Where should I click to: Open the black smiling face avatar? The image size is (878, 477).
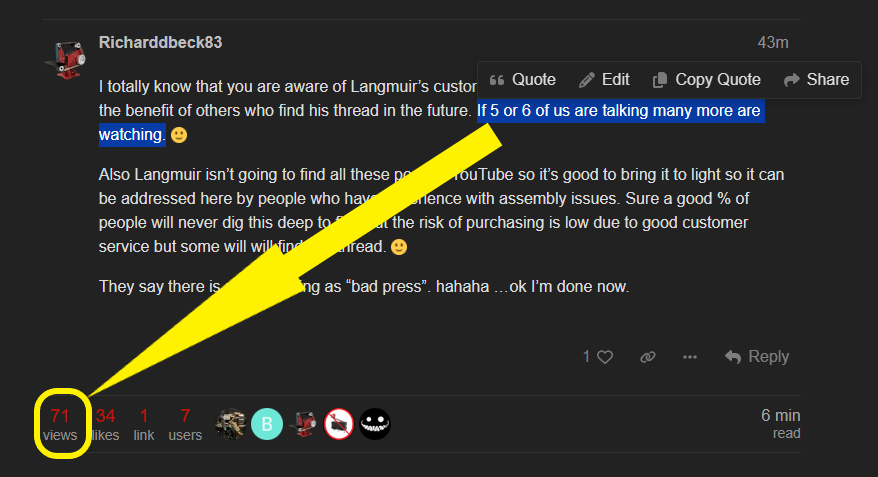(x=375, y=424)
